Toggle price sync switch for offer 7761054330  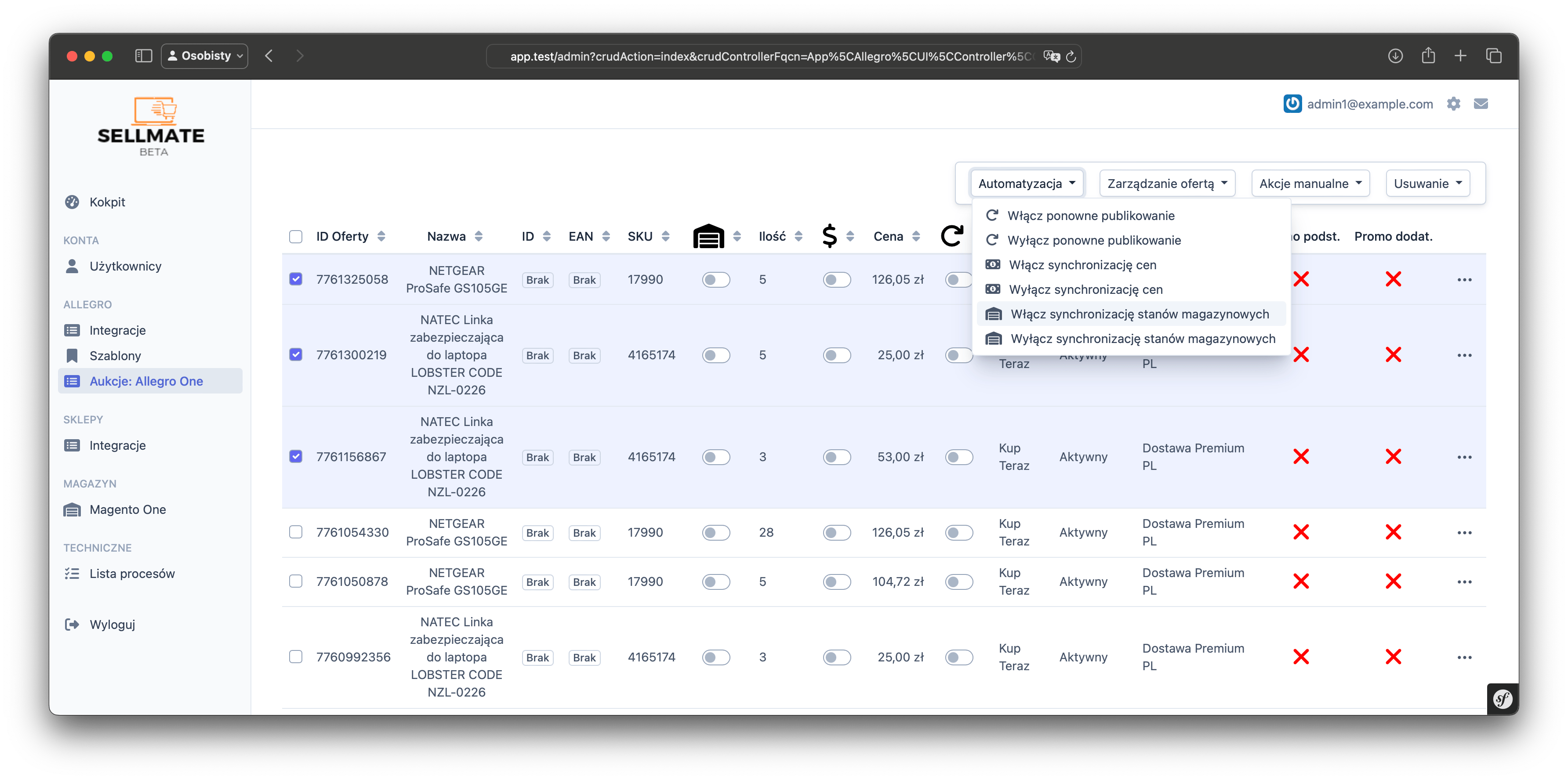[836, 532]
